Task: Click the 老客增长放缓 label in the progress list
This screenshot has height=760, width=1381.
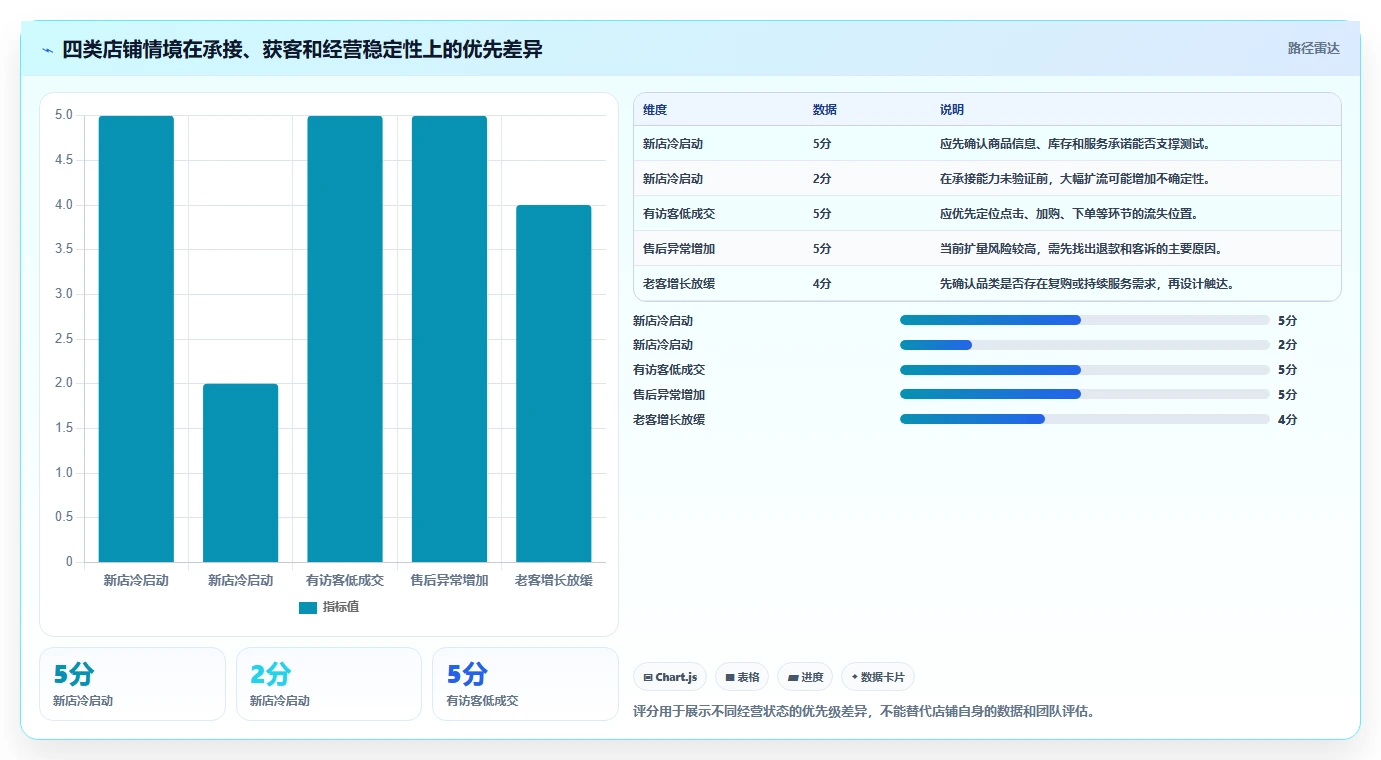Action: pyautogui.click(x=669, y=420)
